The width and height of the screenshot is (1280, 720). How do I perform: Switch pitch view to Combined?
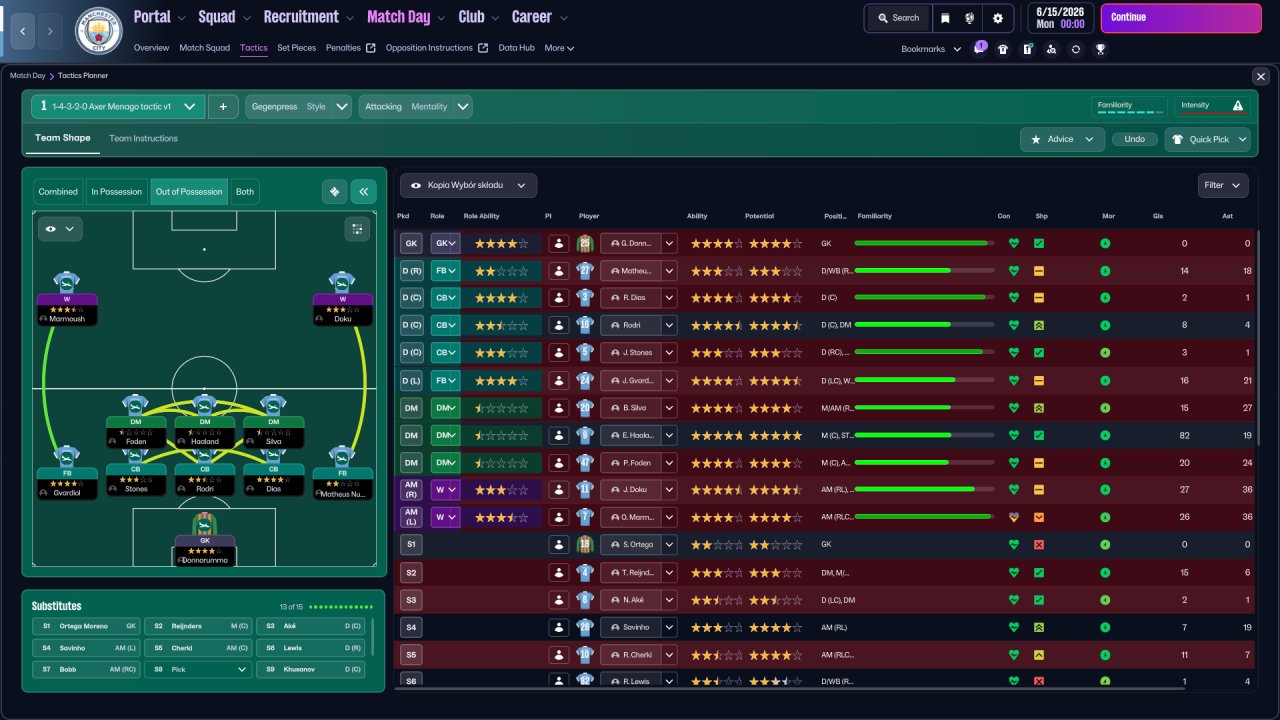(58, 192)
